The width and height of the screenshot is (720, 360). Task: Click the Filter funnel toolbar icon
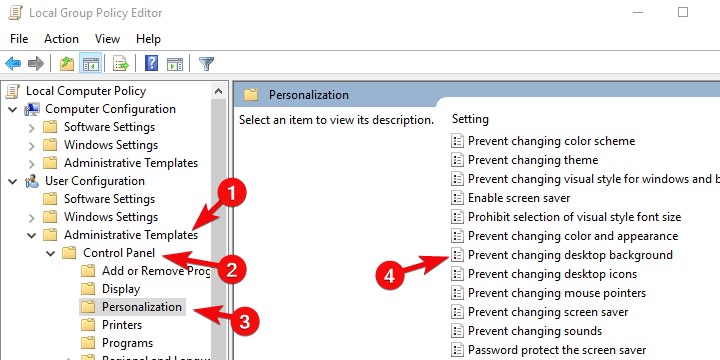coord(207,63)
